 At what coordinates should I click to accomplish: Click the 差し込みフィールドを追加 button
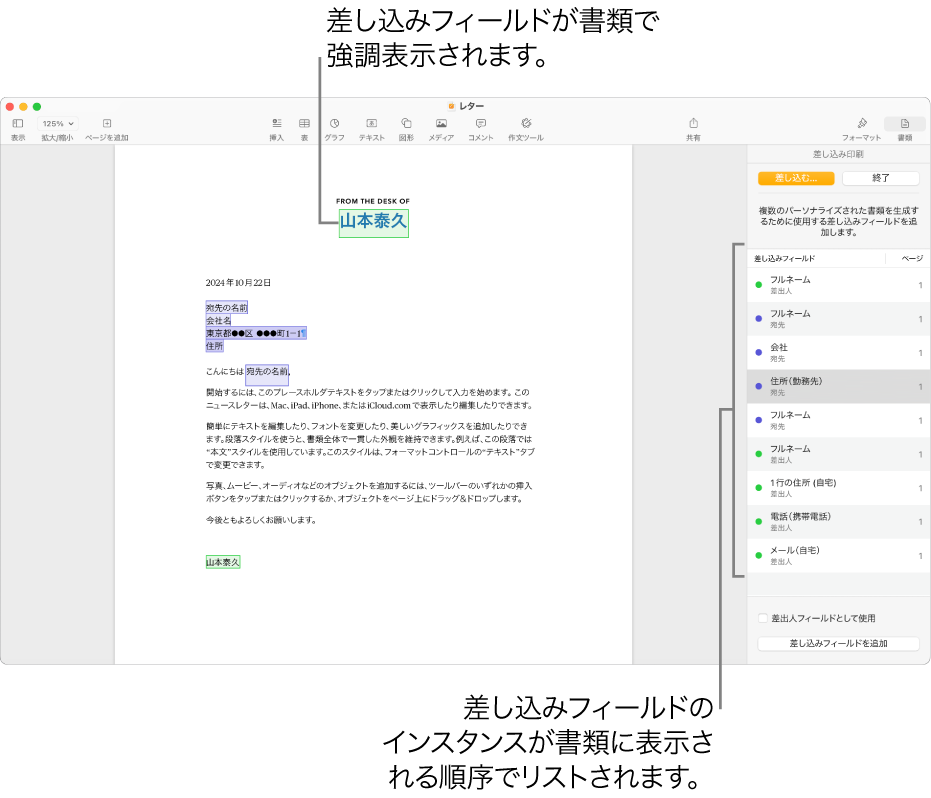tap(838, 644)
